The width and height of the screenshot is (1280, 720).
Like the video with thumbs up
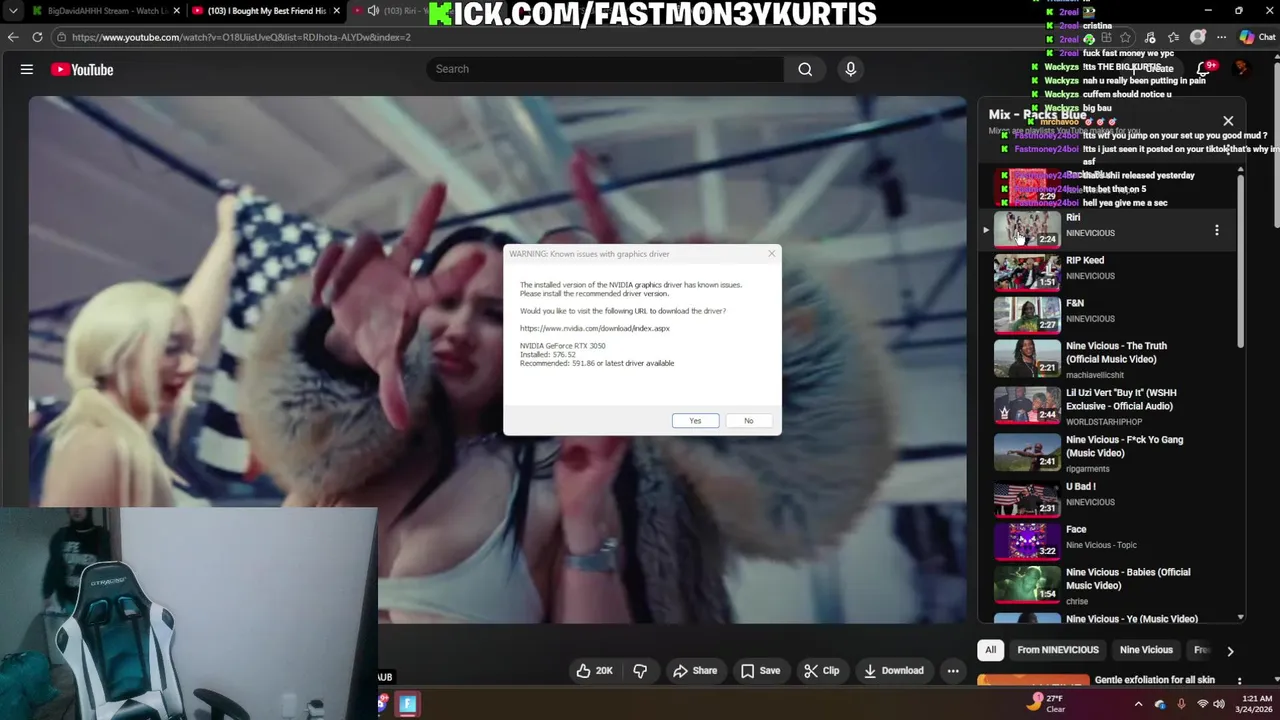(594, 671)
